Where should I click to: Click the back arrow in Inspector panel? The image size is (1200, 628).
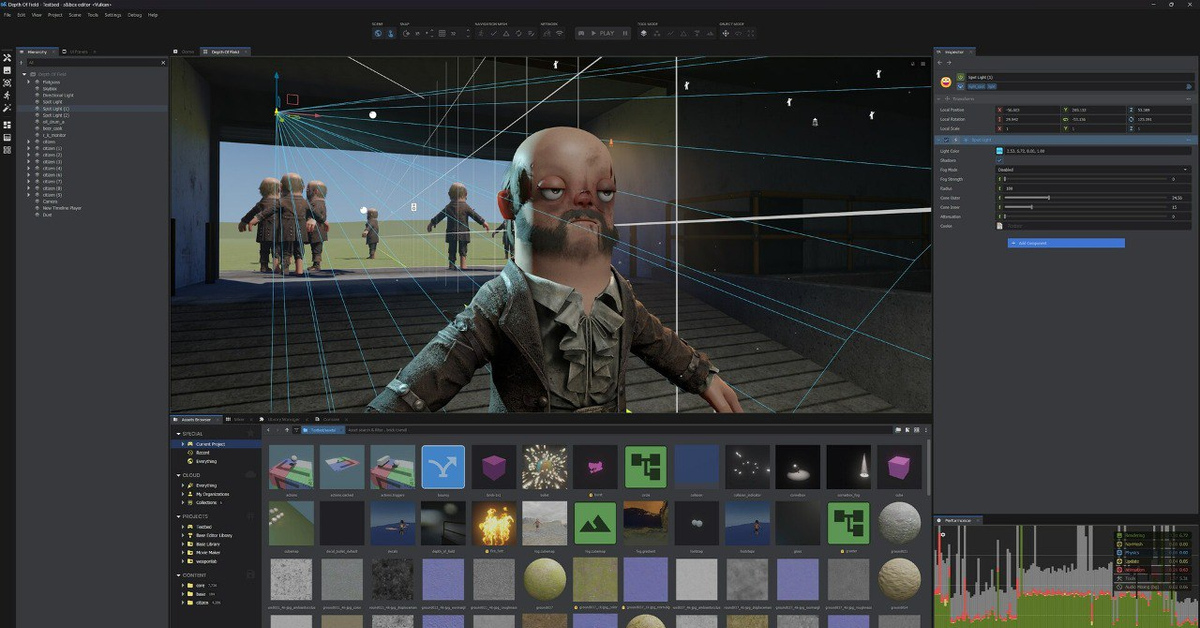click(941, 63)
